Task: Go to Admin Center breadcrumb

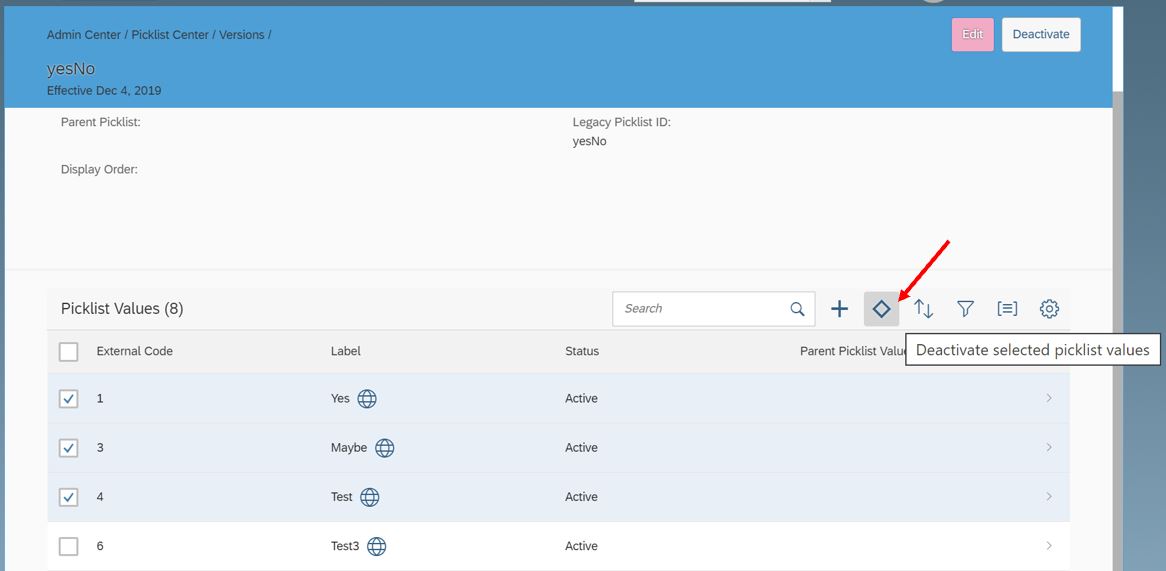Action: [83, 35]
